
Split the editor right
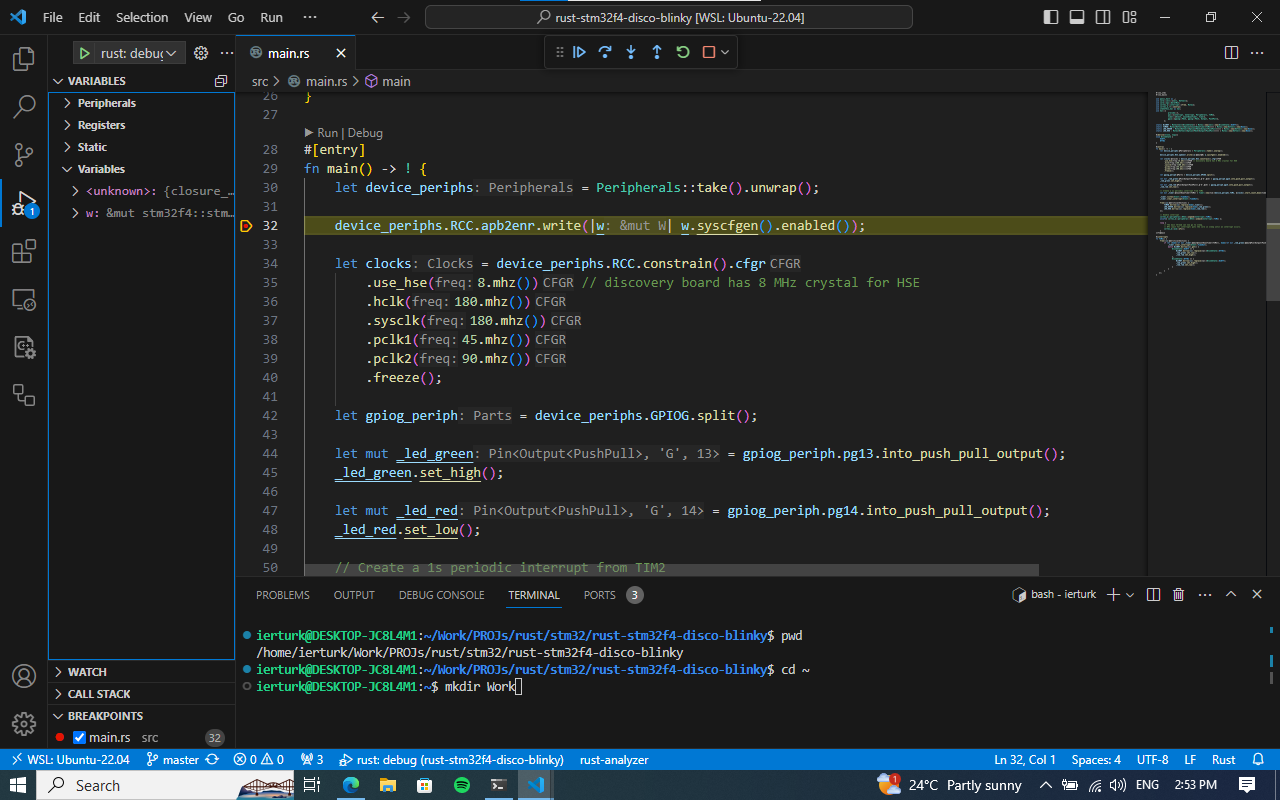pos(1231,53)
